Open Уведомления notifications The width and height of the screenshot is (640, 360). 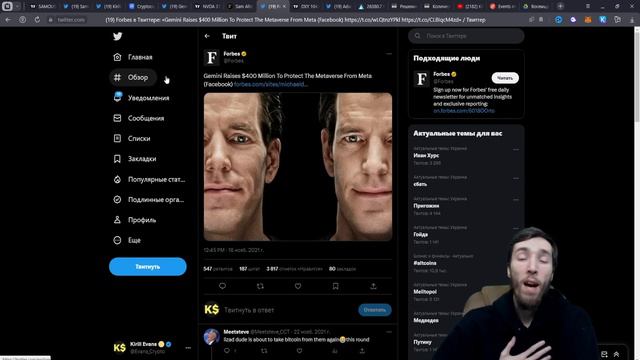pos(141,98)
